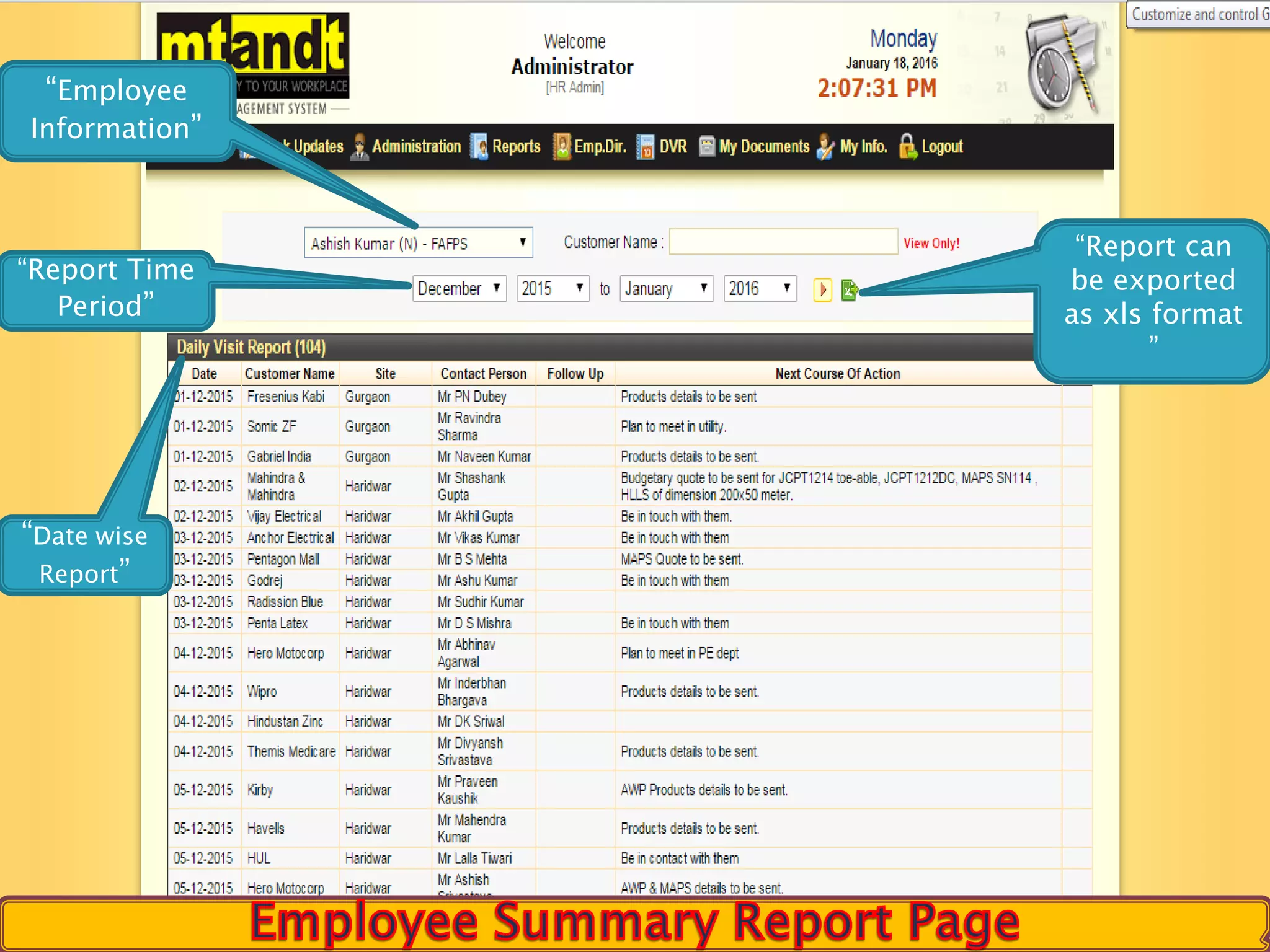This screenshot has width=1270, height=952.
Task: Click the Daily Visit Report (104) title
Action: [x=251, y=347]
